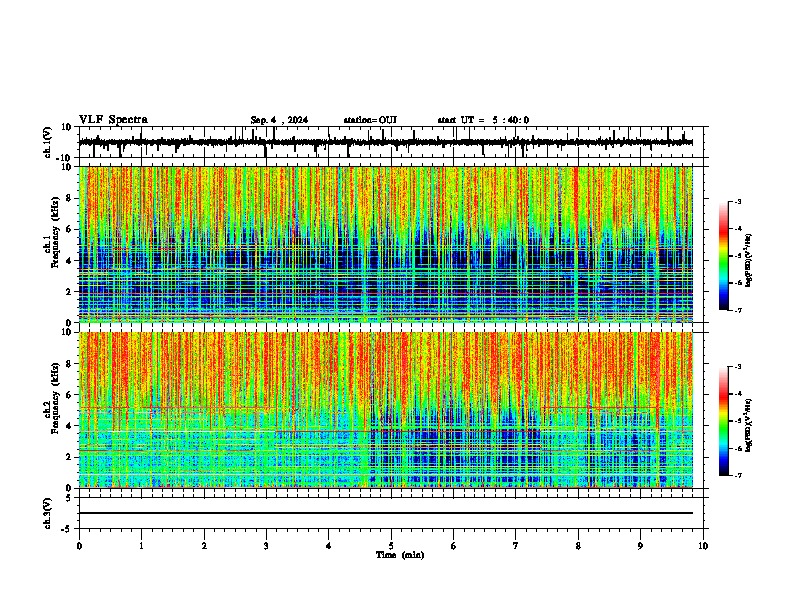Click the 'ch.1(V)' axis label
Viewport: 792px width, 612px height.
[48, 142]
